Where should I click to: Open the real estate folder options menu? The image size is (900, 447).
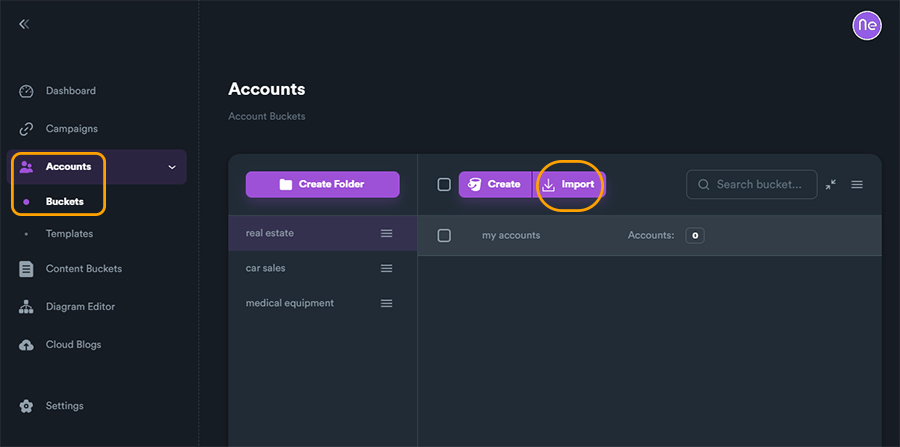[x=386, y=234]
